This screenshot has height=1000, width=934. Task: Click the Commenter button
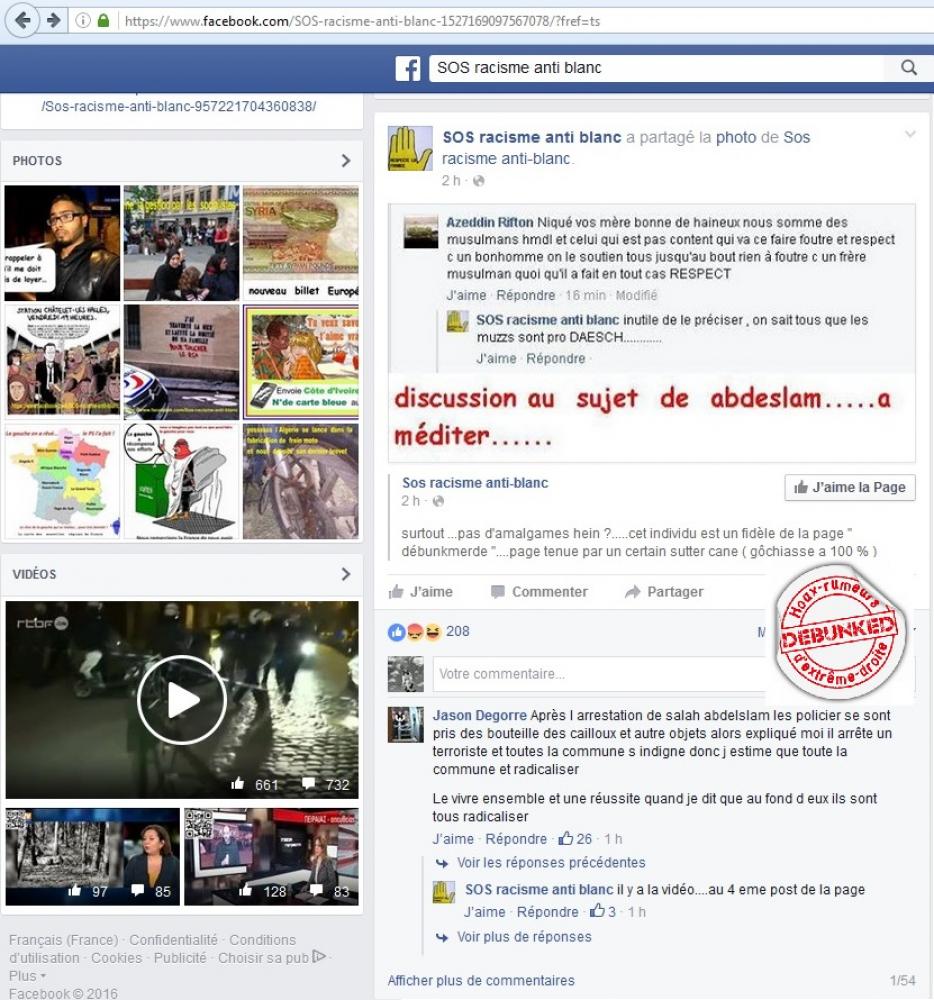click(x=539, y=592)
